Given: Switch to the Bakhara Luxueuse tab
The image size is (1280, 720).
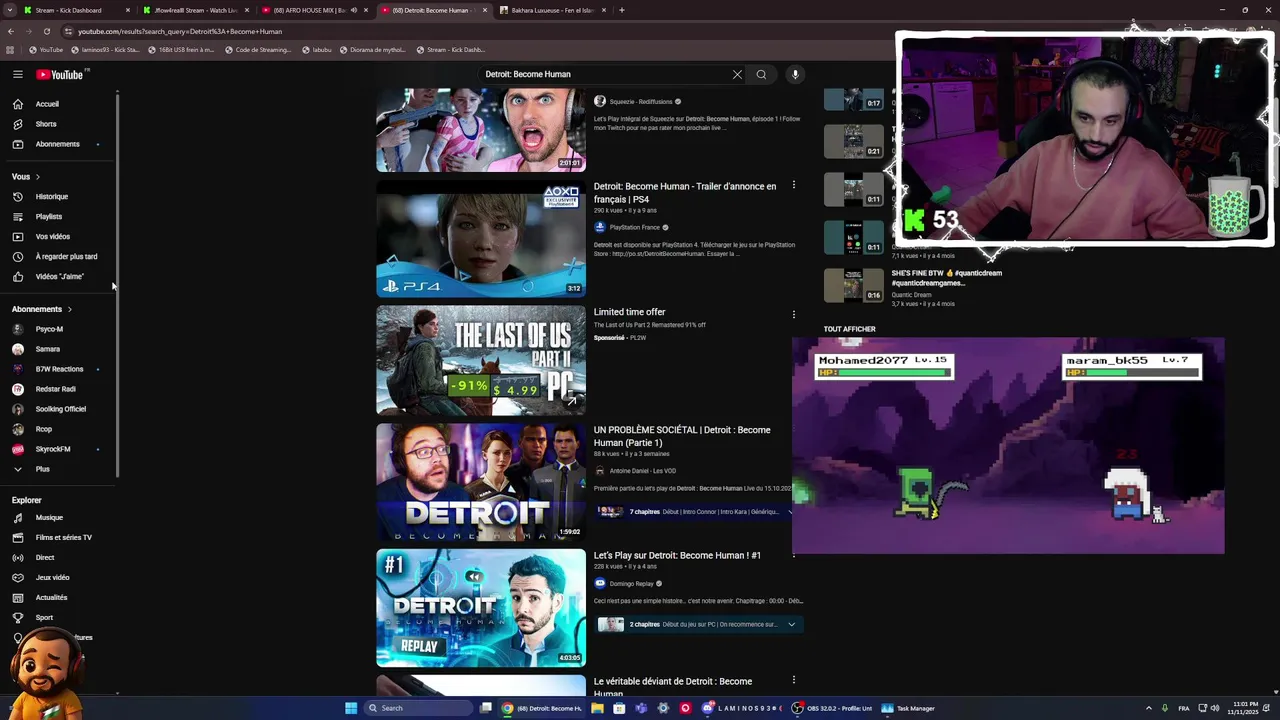Looking at the screenshot, I should (x=552, y=10).
